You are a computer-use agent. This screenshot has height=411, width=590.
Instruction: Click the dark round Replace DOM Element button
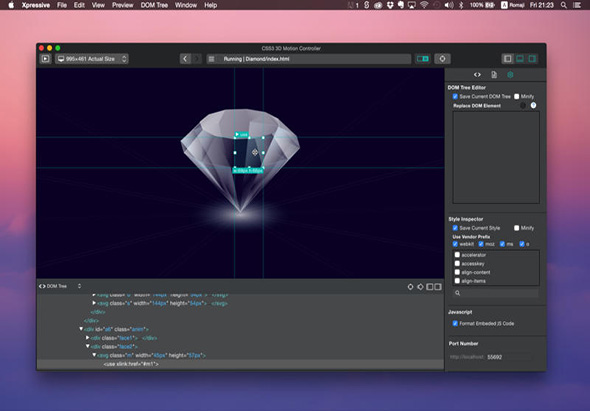coord(523,105)
